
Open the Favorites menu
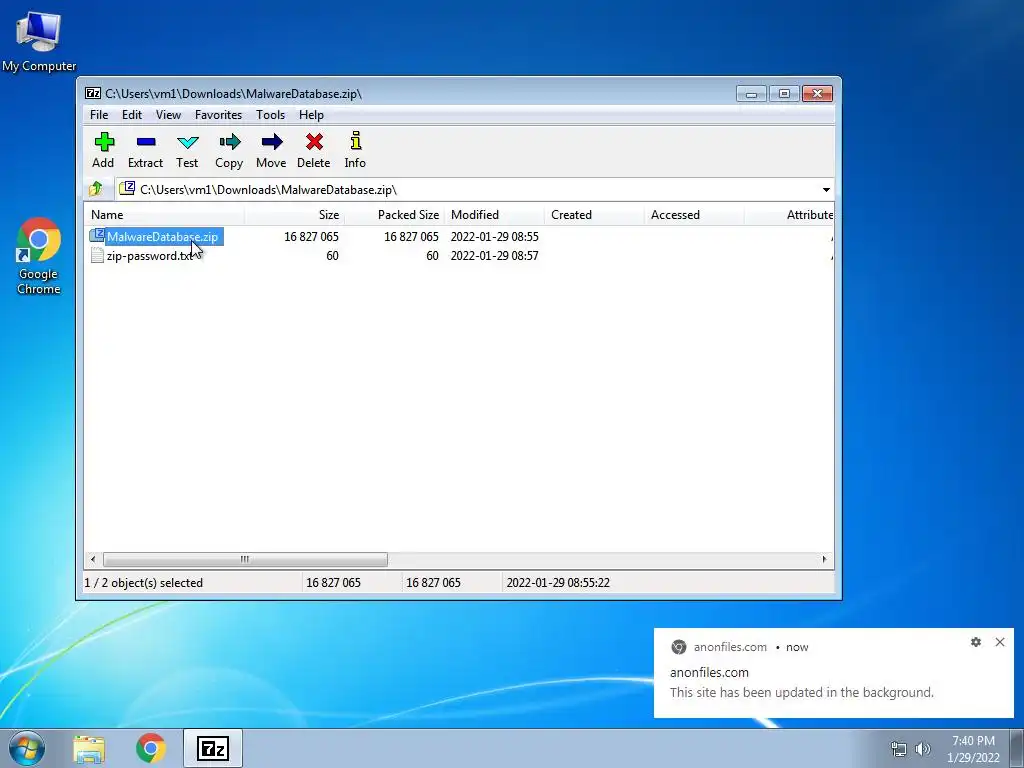point(218,115)
